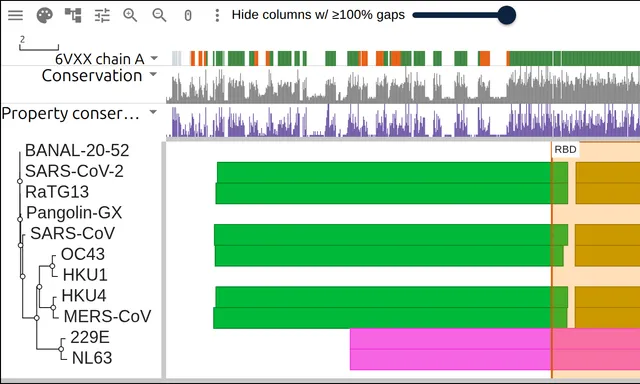Click the 6VXX chain A colored annotation track
The image size is (640, 384).
pos(406,58)
